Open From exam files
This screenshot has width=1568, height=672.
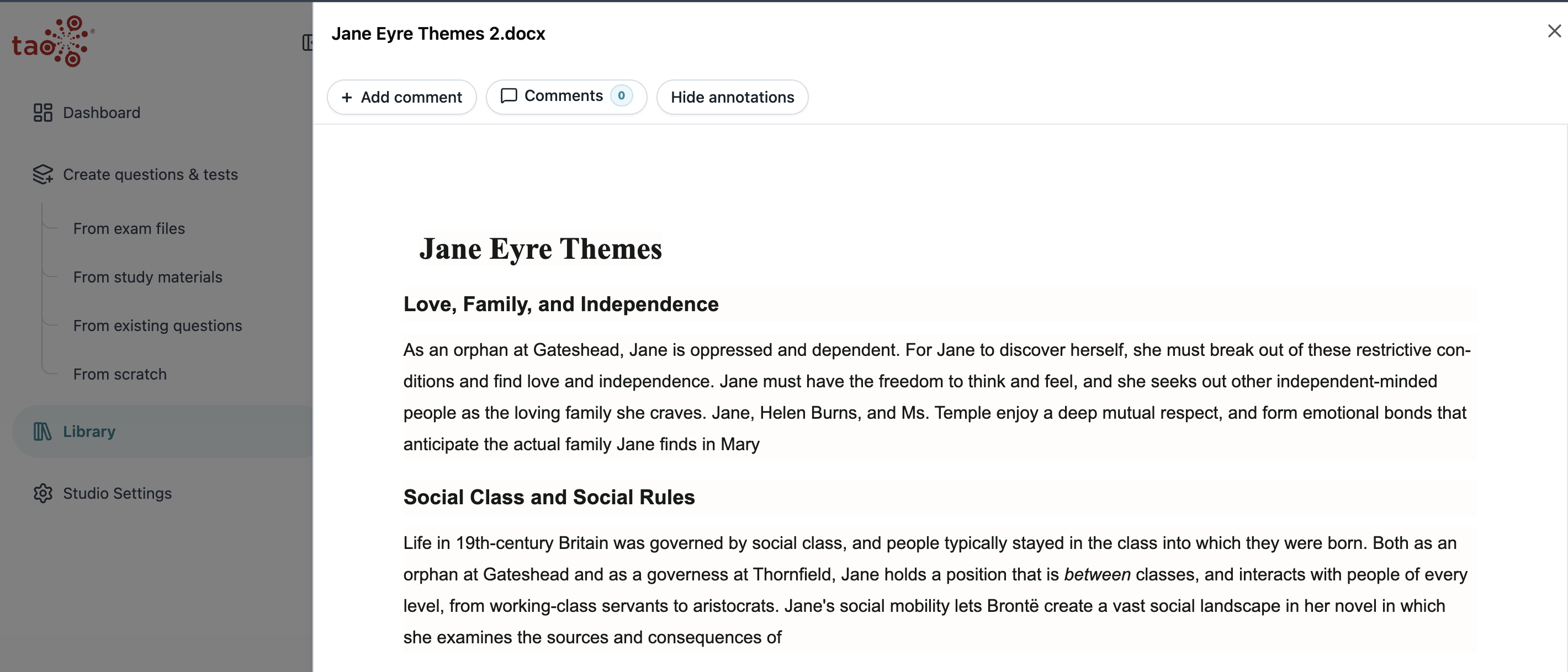[x=129, y=228]
